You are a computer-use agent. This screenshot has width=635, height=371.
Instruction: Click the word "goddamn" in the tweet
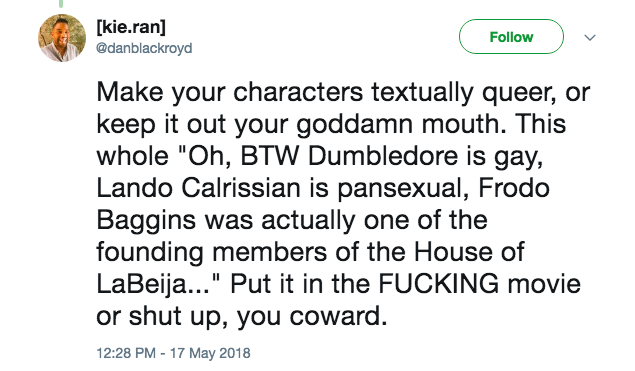(x=355, y=125)
